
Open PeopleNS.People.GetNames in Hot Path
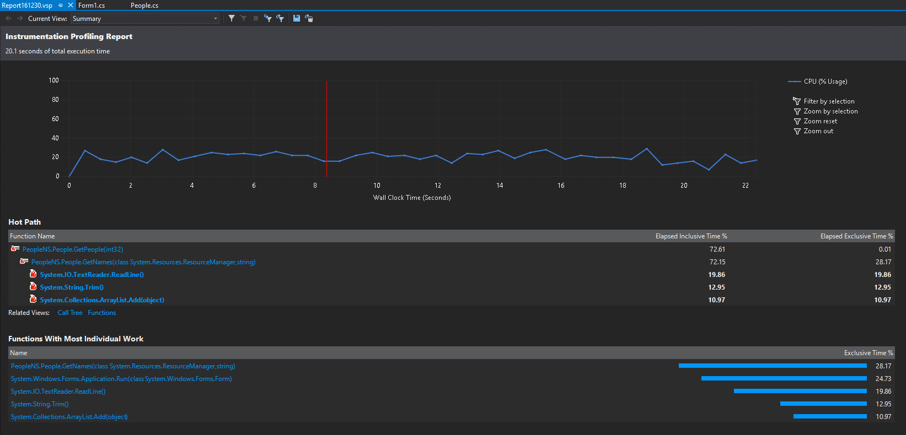pyautogui.click(x=143, y=262)
